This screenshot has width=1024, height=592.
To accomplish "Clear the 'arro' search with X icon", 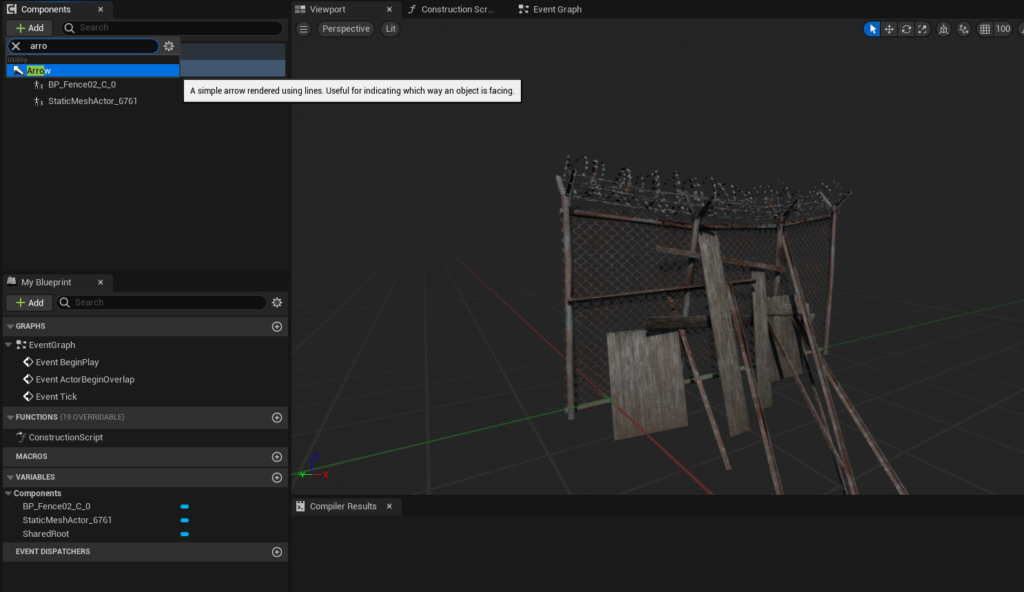I will point(16,46).
